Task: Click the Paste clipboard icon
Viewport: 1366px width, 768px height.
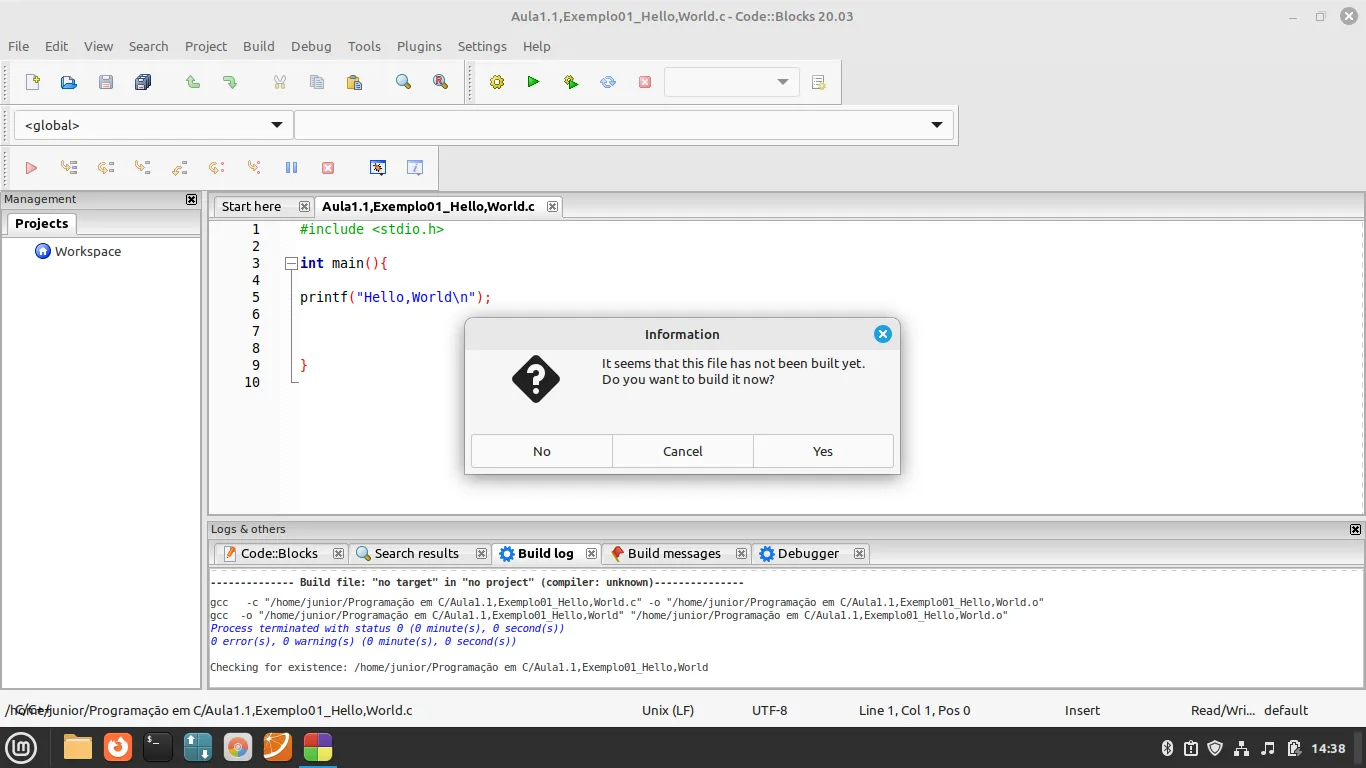Action: [354, 82]
